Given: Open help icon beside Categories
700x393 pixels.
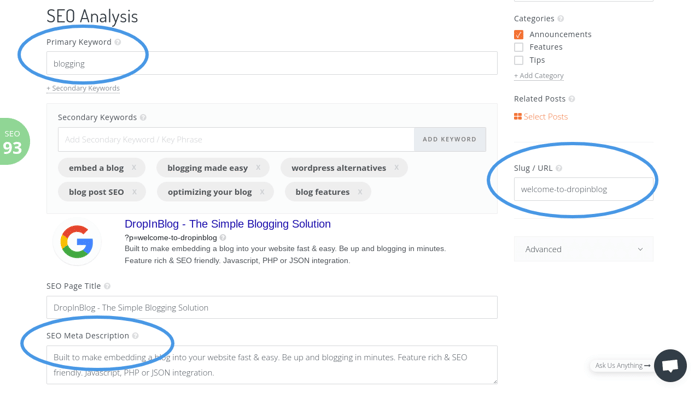Looking at the screenshot, I should point(561,19).
